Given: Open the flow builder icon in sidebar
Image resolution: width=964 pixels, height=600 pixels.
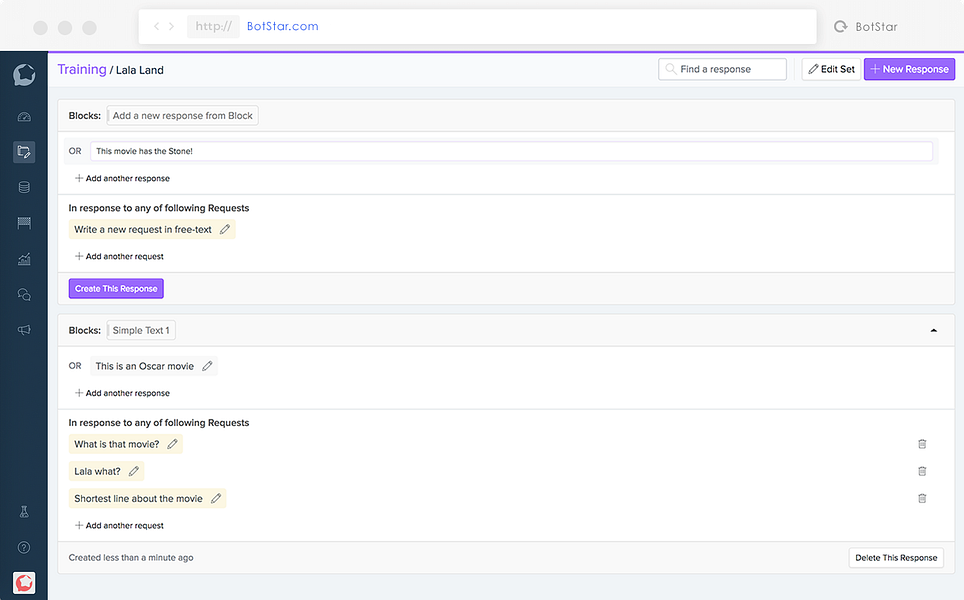Looking at the screenshot, I should point(23,222).
